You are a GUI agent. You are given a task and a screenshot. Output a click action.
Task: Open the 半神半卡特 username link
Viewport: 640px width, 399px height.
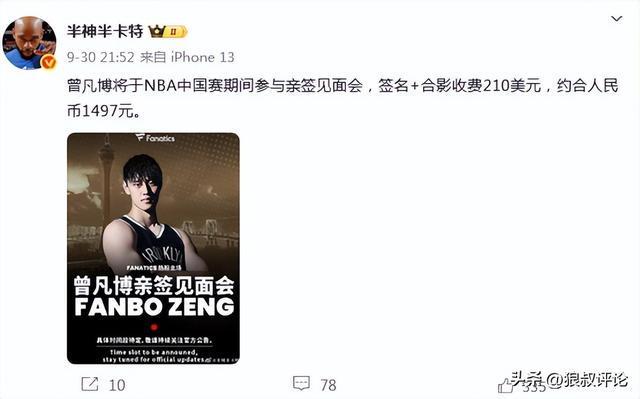105,31
